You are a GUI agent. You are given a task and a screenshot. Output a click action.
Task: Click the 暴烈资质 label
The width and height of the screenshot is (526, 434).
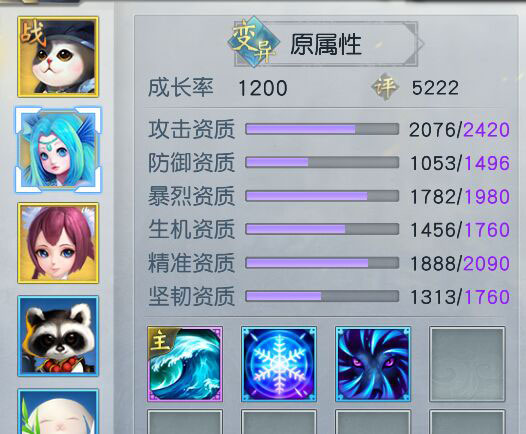coord(191,196)
